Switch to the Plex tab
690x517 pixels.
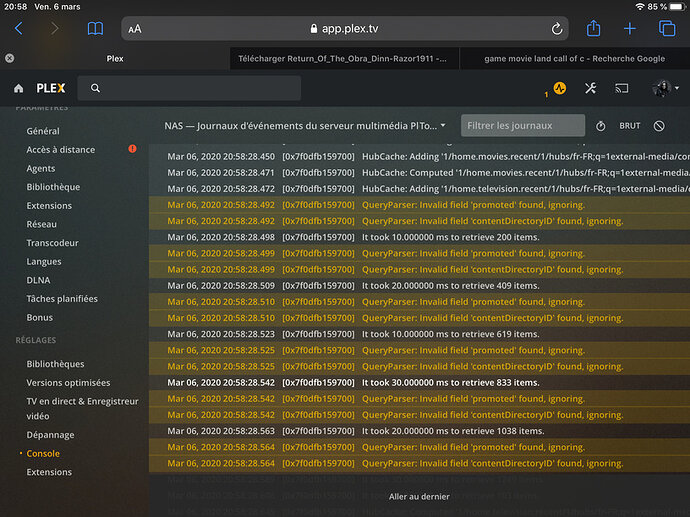point(115,59)
